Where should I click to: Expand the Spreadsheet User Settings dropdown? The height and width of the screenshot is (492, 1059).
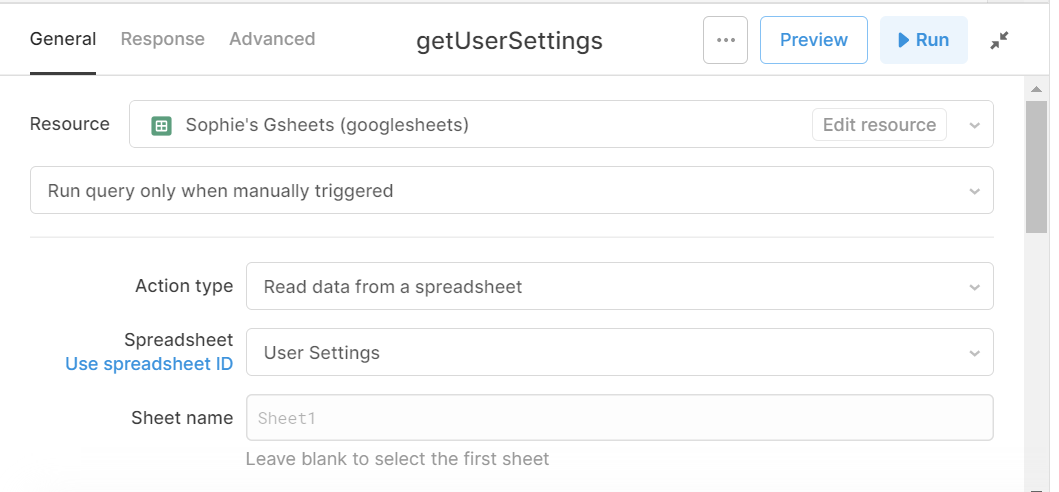[x=619, y=352]
